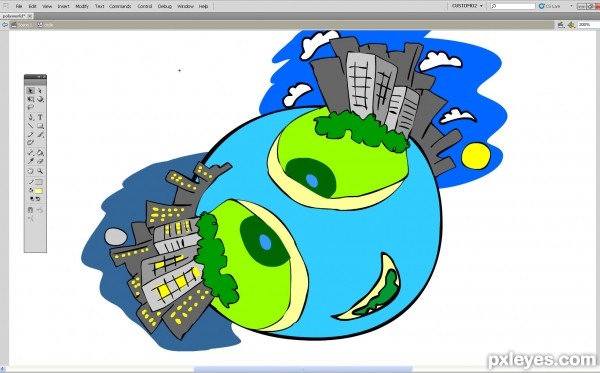Click the stage zoom percentage field
The height and width of the screenshot is (373, 600).
pyautogui.click(x=588, y=24)
